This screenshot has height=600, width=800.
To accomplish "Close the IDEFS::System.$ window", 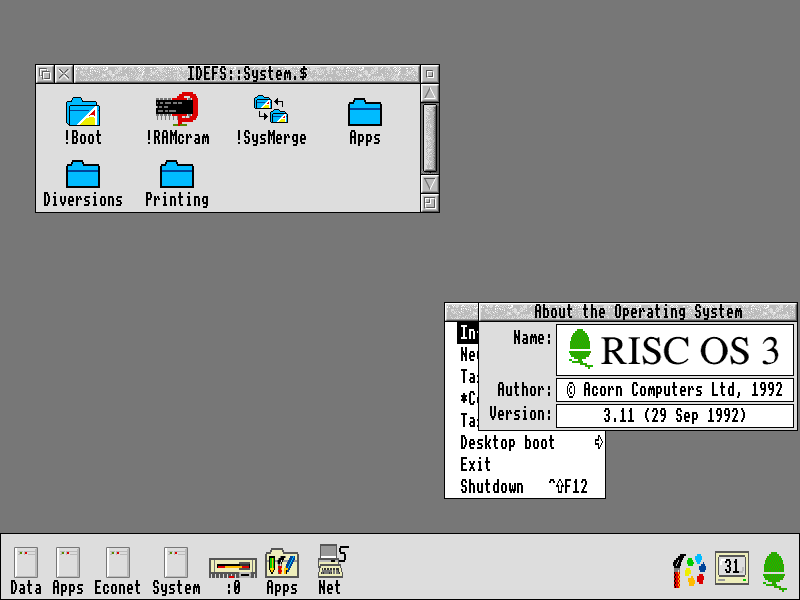I will [x=64, y=74].
